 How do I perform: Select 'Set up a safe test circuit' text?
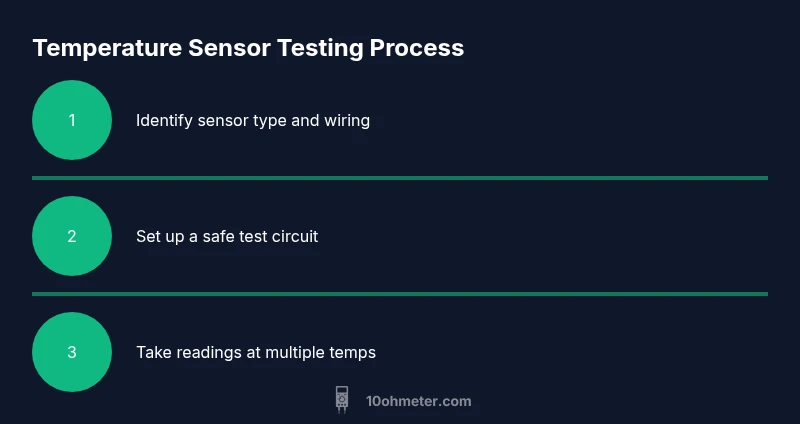click(x=227, y=237)
